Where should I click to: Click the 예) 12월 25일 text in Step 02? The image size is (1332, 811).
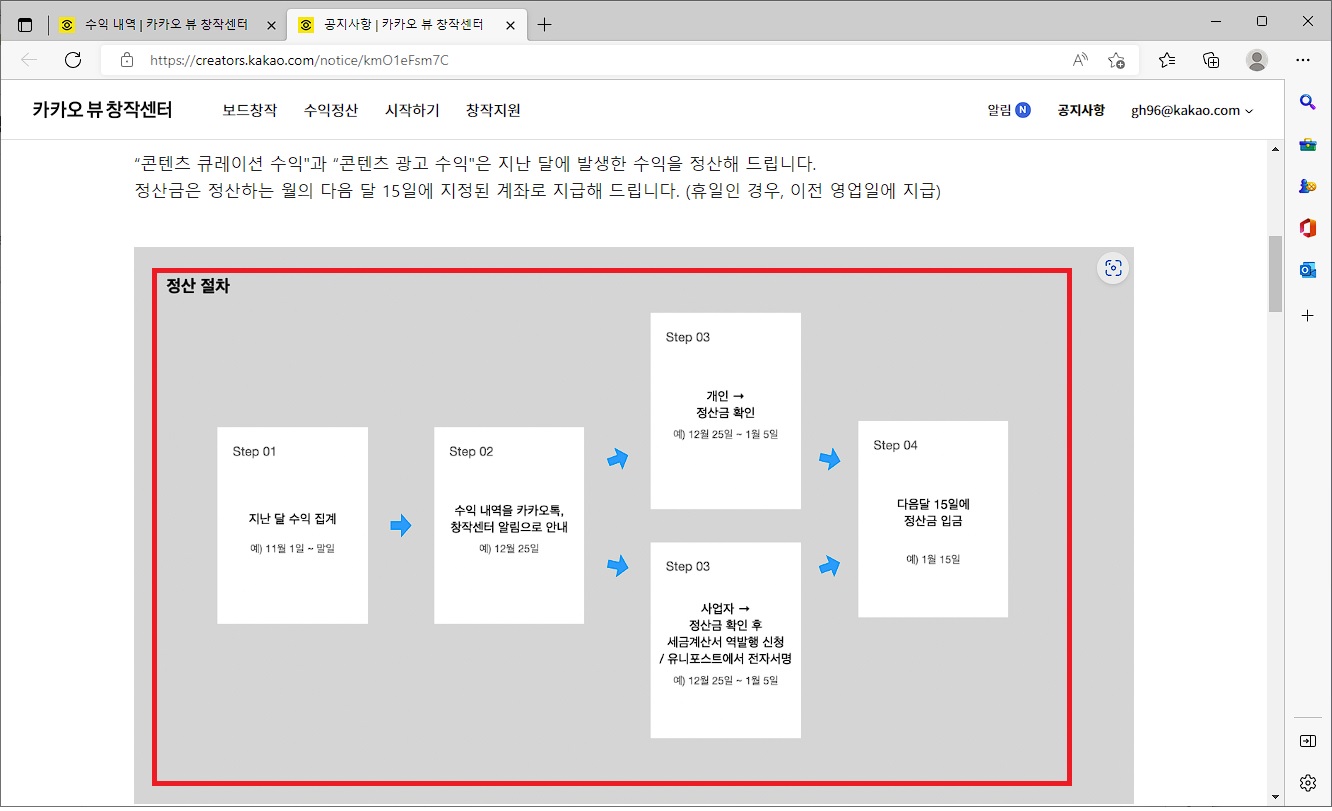click(509, 549)
